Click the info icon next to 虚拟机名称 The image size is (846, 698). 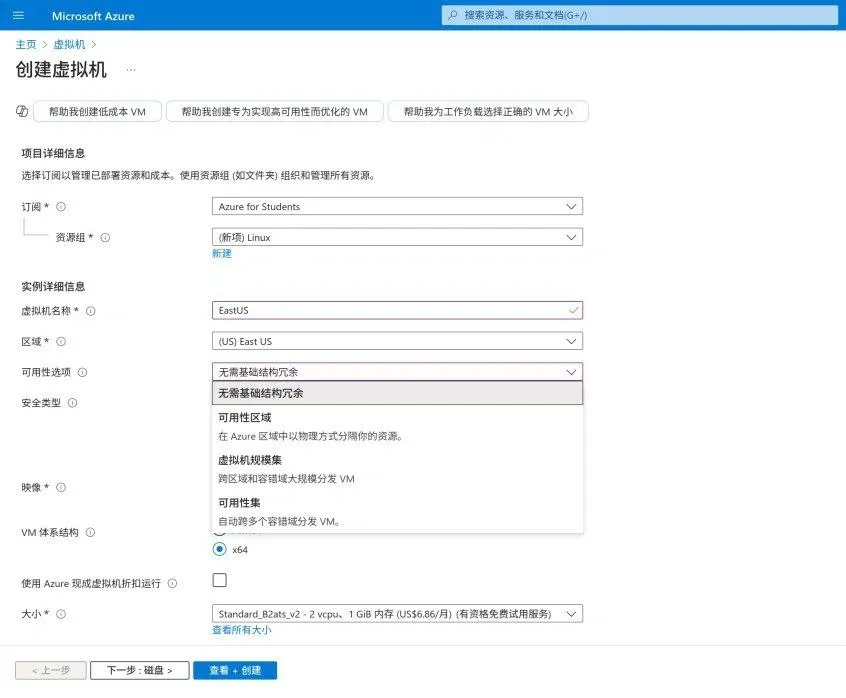(x=90, y=311)
